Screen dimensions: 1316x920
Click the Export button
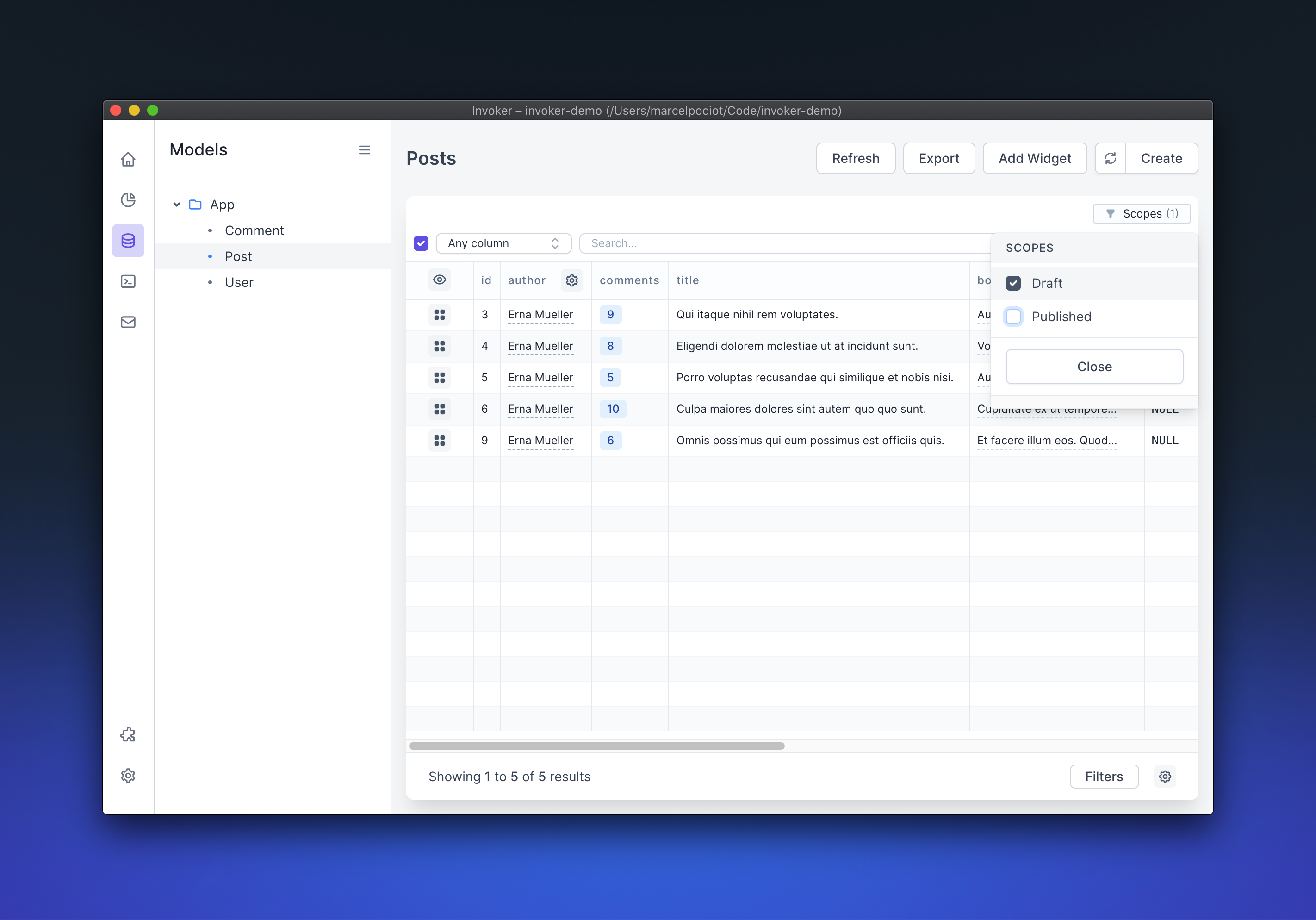[x=939, y=158]
